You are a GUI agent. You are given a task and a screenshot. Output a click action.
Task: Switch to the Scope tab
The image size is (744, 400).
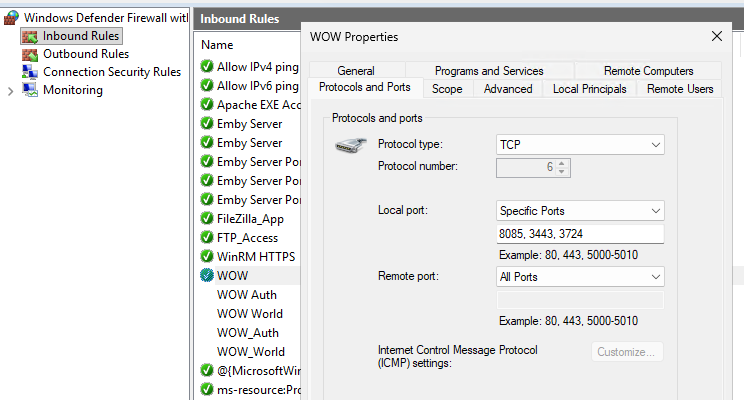447,89
